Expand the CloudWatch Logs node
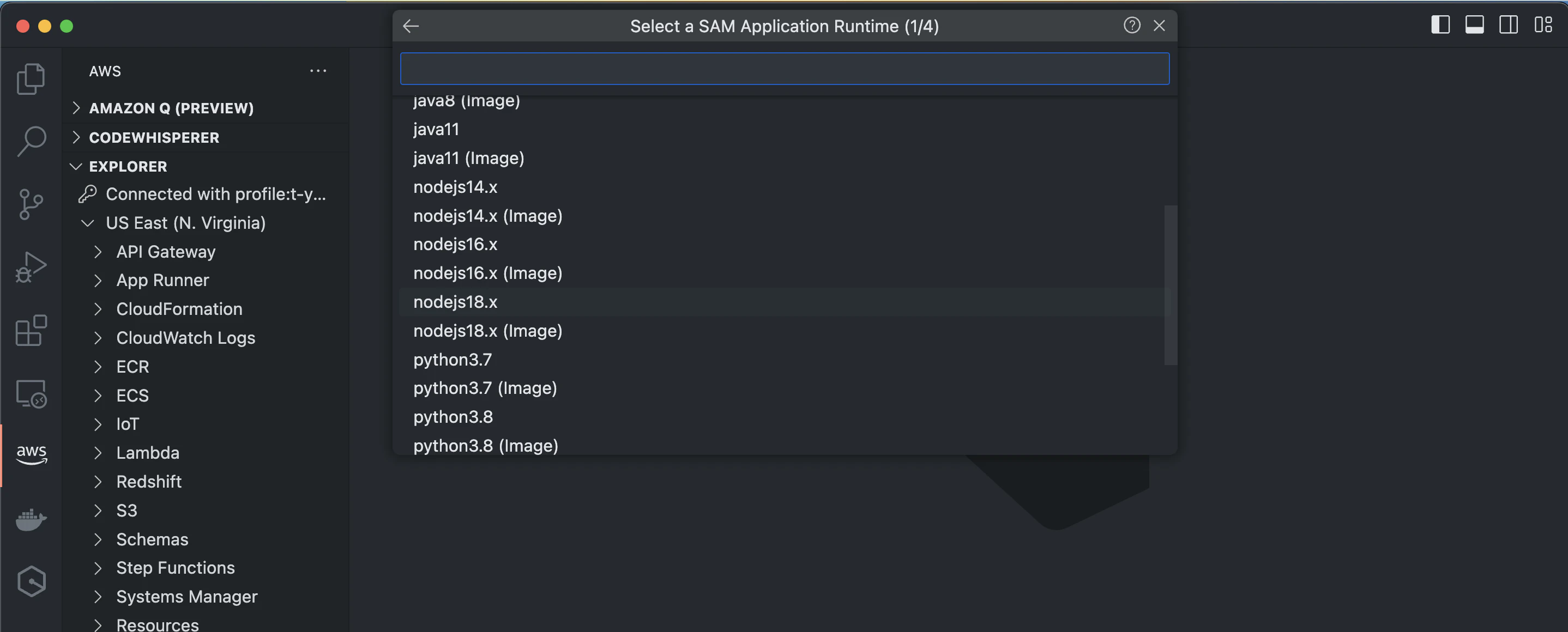Image resolution: width=1568 pixels, height=632 pixels. point(98,338)
